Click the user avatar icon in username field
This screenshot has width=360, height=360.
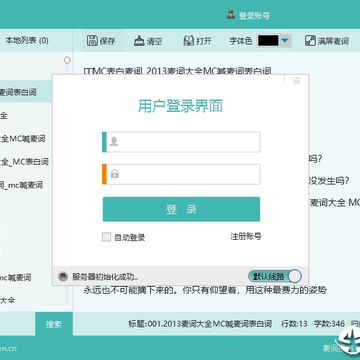pyautogui.click(x=114, y=142)
